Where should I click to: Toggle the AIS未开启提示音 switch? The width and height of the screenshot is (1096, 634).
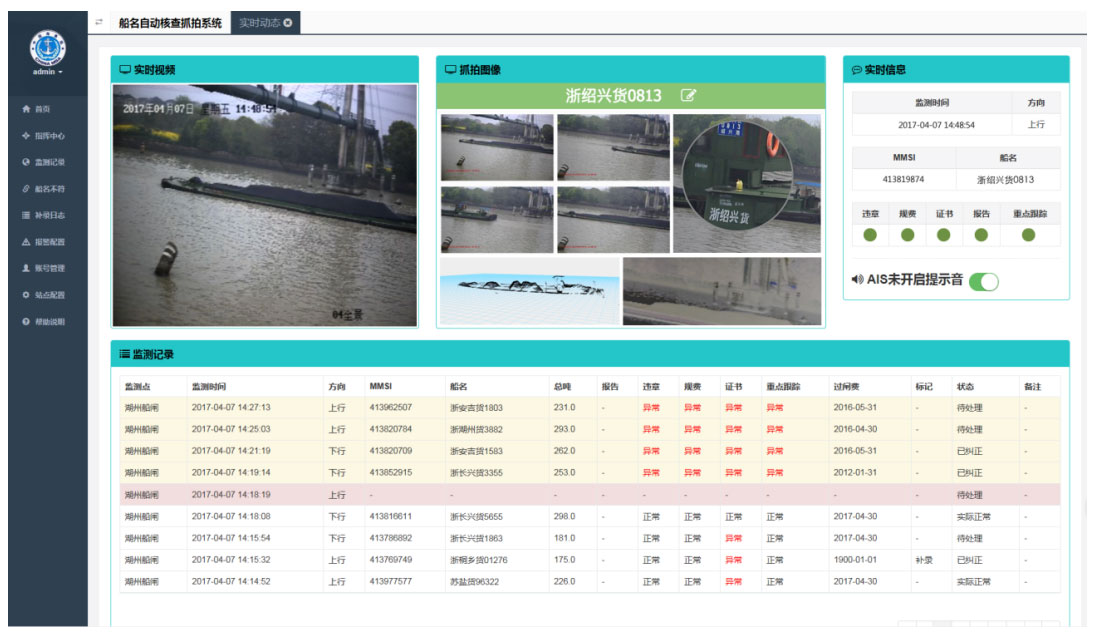984,281
